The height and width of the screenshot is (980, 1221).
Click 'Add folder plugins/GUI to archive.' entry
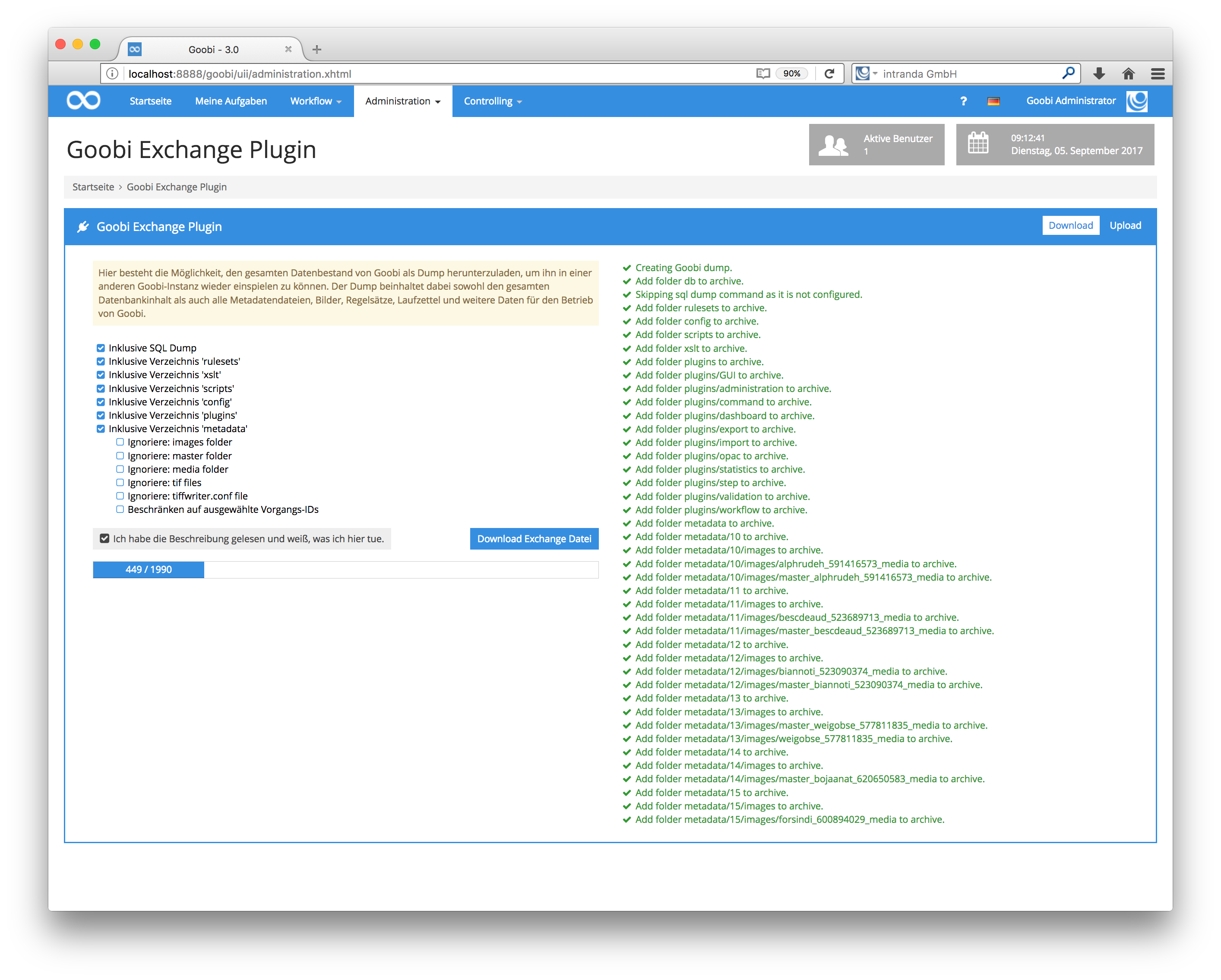click(710, 375)
